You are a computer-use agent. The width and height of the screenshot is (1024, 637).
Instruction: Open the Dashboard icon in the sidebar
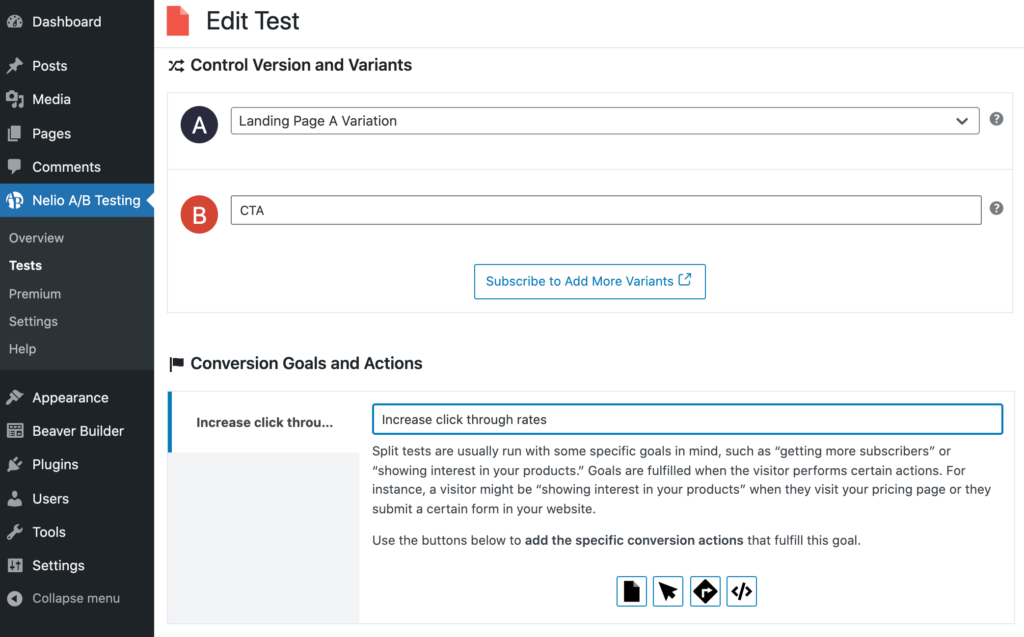click(x=14, y=21)
